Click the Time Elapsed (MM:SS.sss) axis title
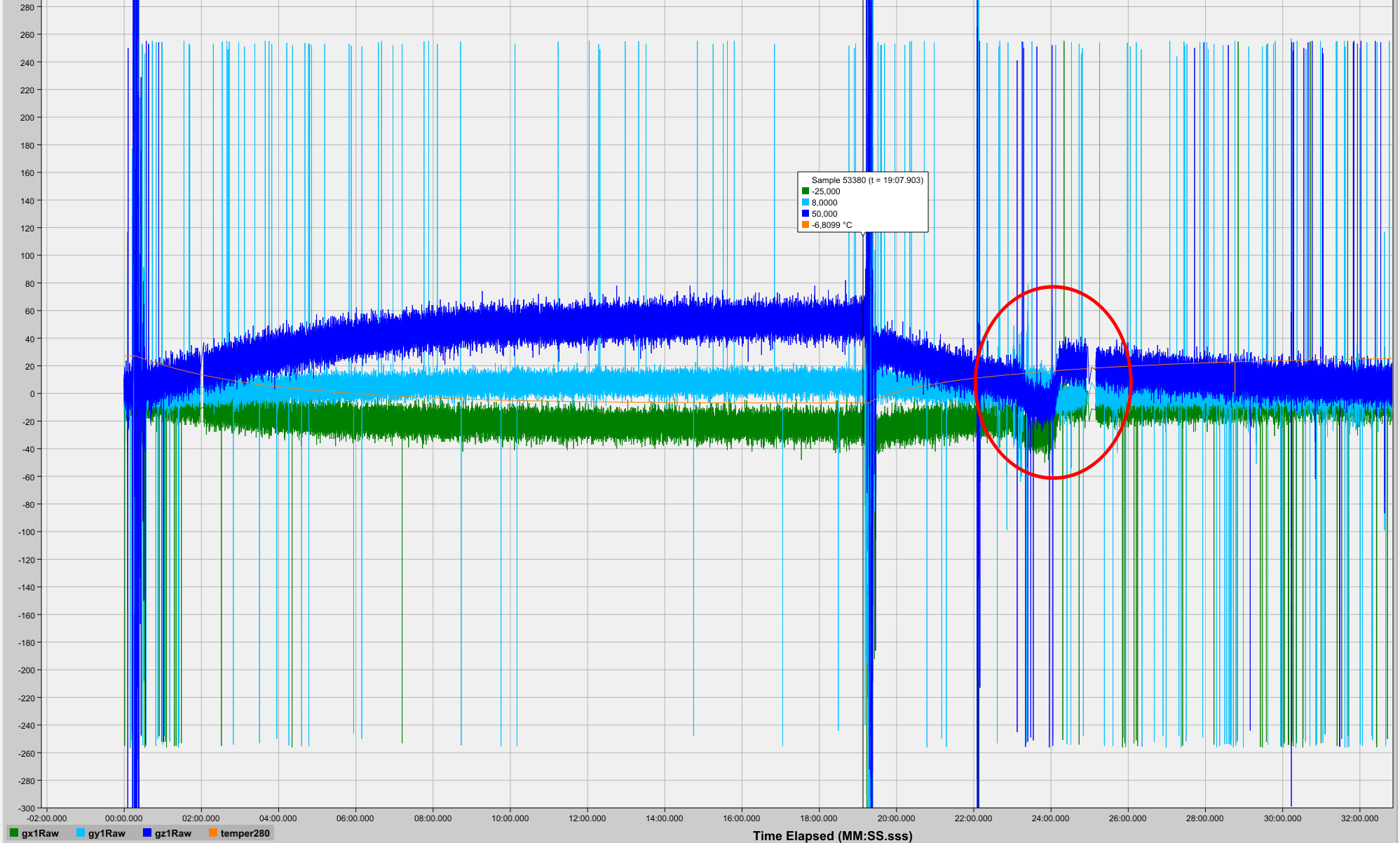The image size is (1400, 843). pos(833,835)
